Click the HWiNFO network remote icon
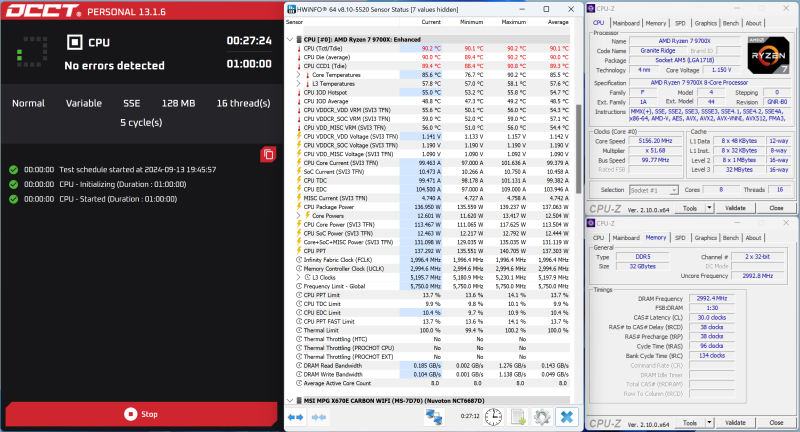 434,416
